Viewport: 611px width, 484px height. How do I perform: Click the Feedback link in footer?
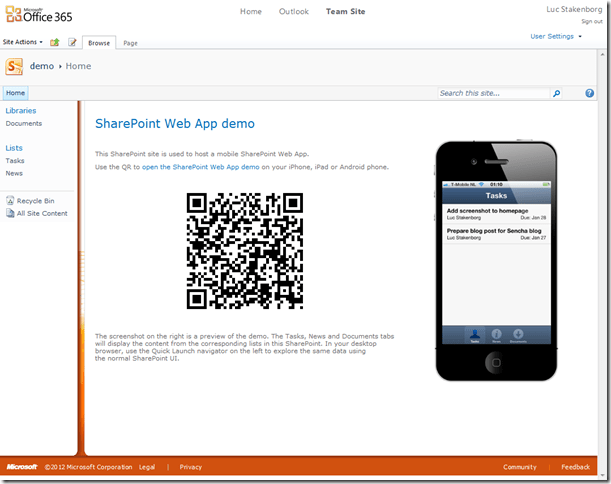coord(575,467)
